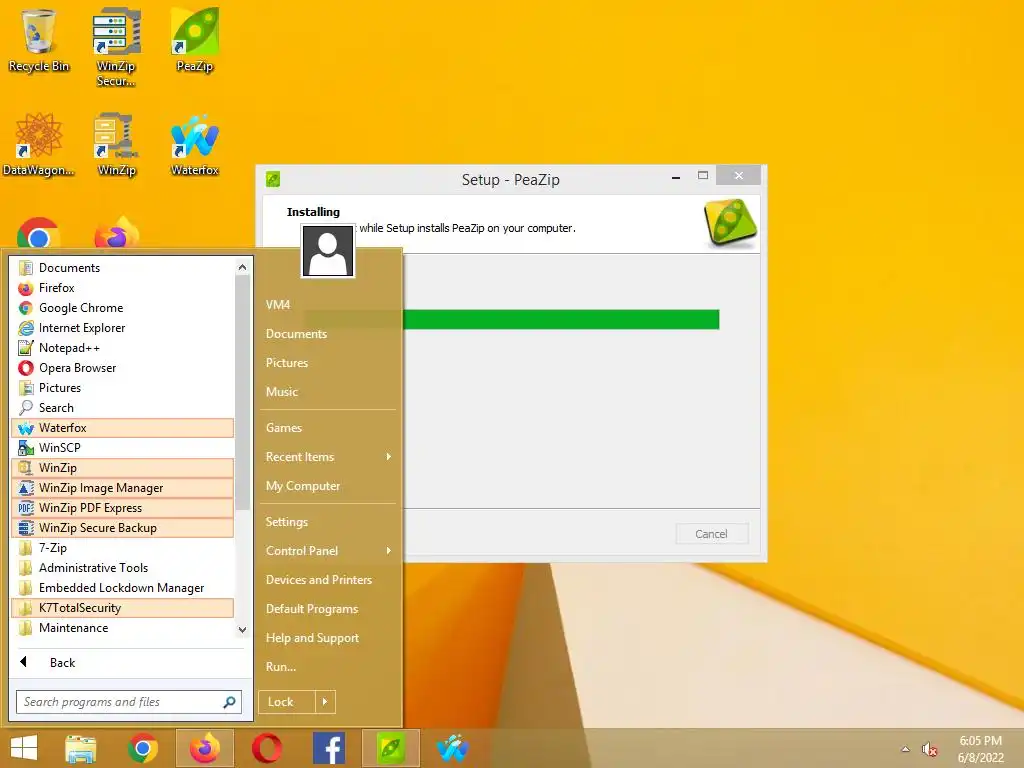Expand the Embedded Lockdown Manager folder
Viewport: 1024px width, 768px height.
coord(123,588)
